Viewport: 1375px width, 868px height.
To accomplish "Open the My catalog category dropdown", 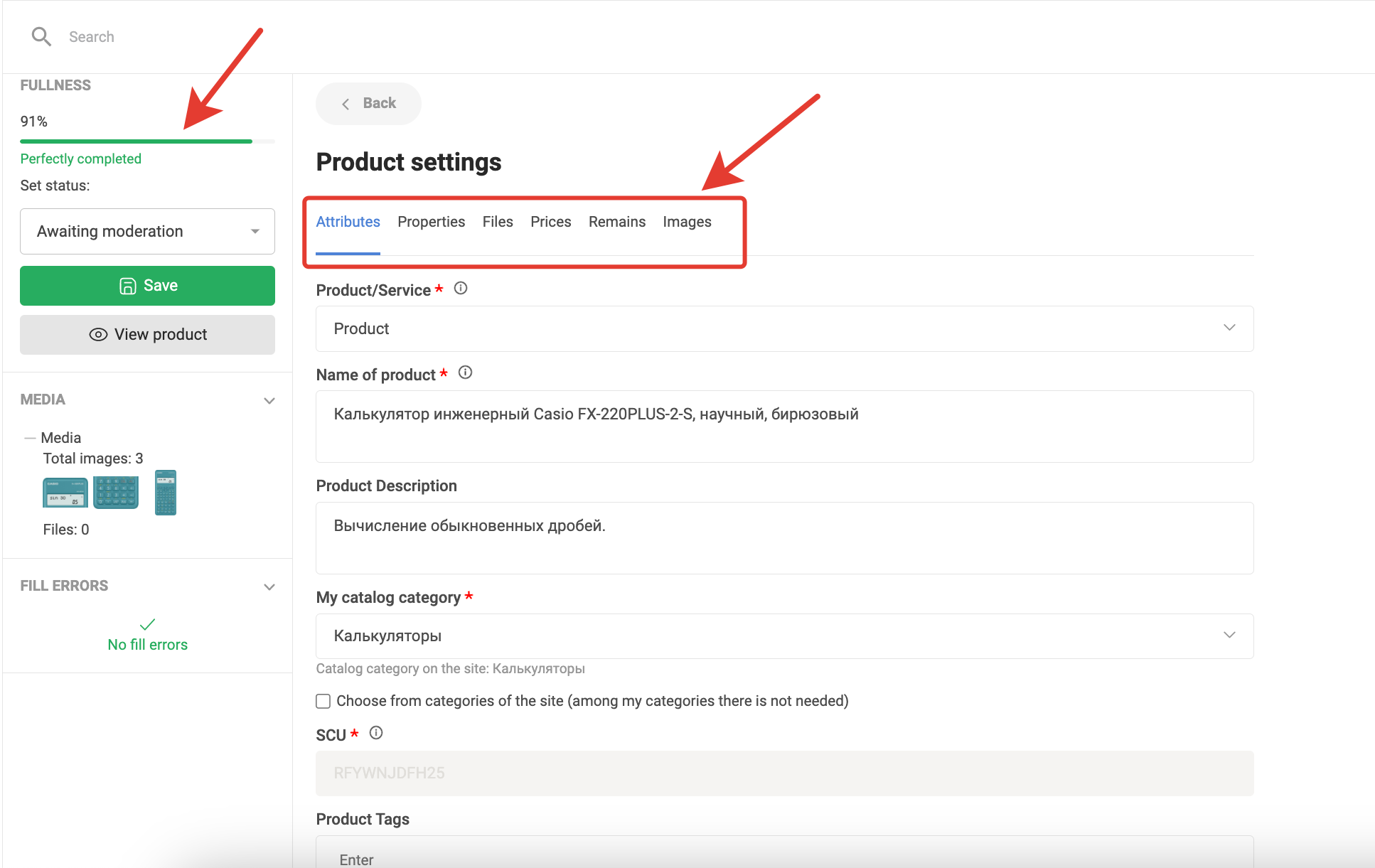I will 784,636.
